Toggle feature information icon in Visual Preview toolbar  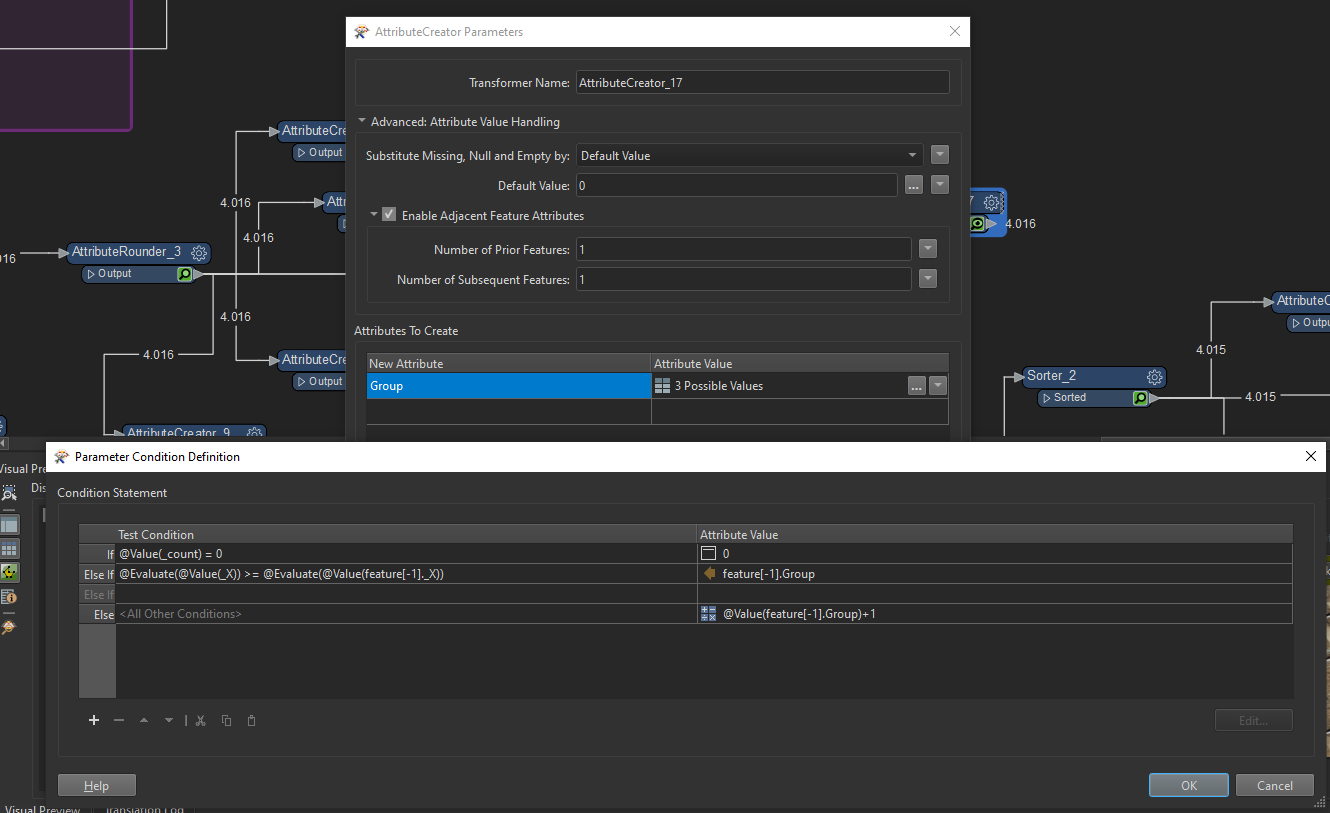pyautogui.click(x=9, y=597)
